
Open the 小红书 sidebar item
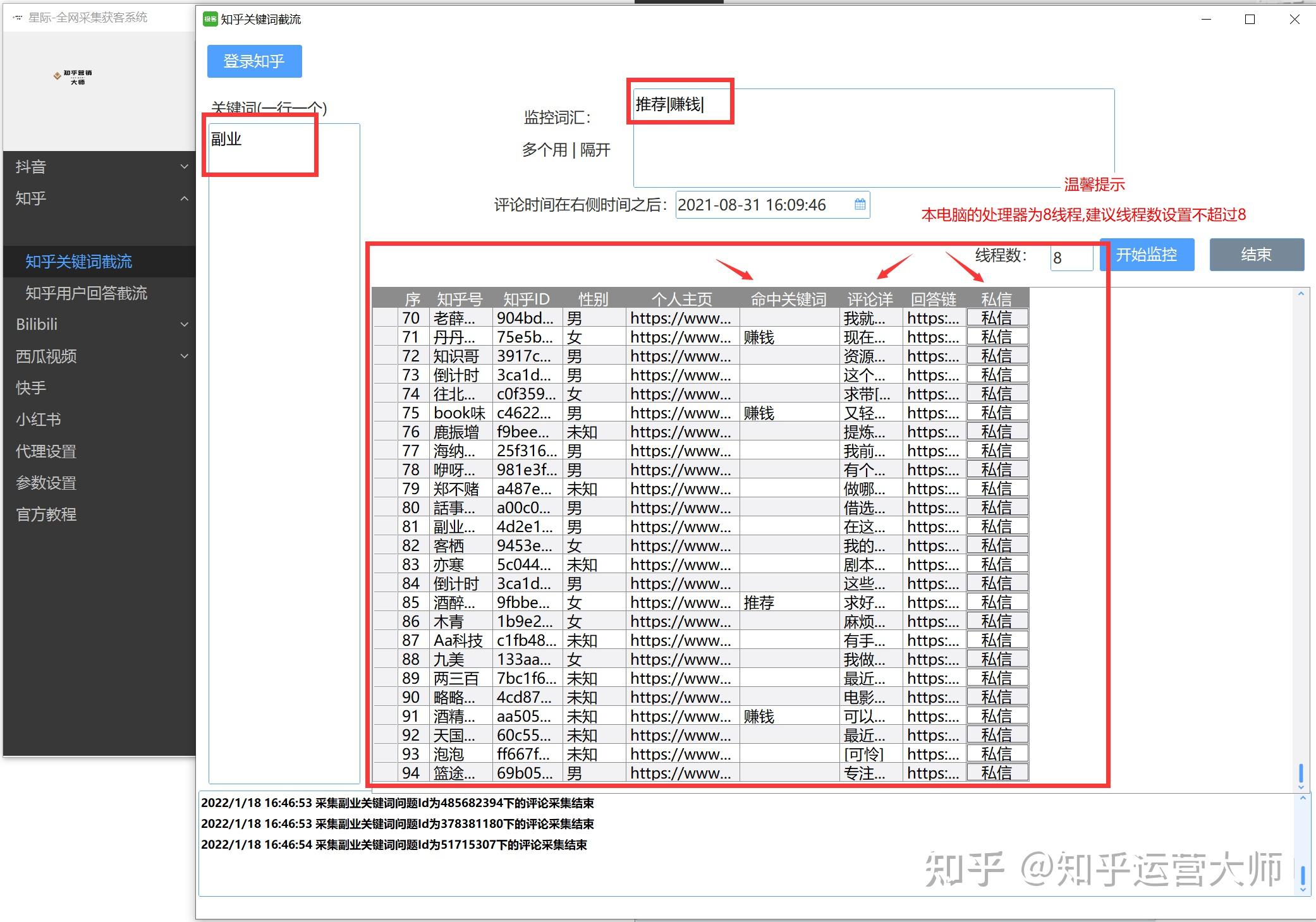tap(100, 419)
